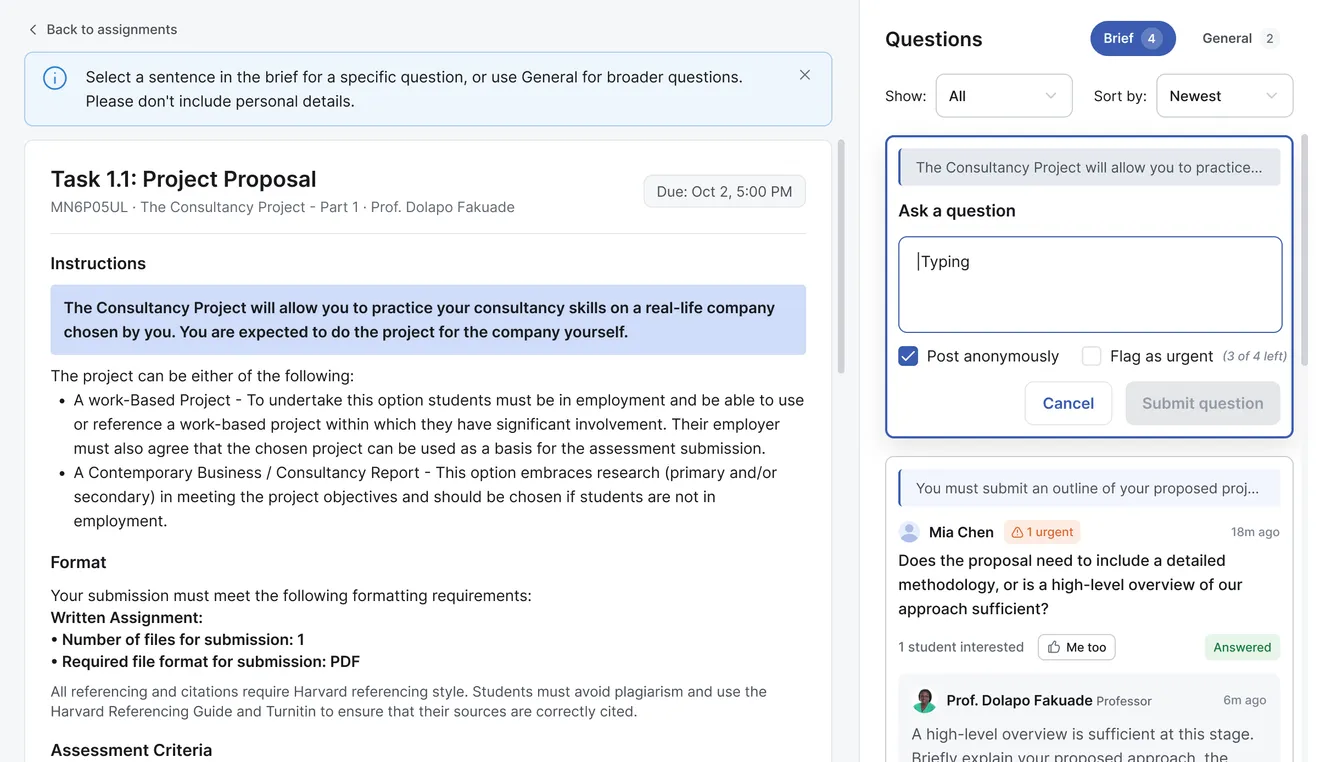Image resolution: width=1320 pixels, height=762 pixels.
Task: Open the Show filter dropdown
Action: 1004,96
